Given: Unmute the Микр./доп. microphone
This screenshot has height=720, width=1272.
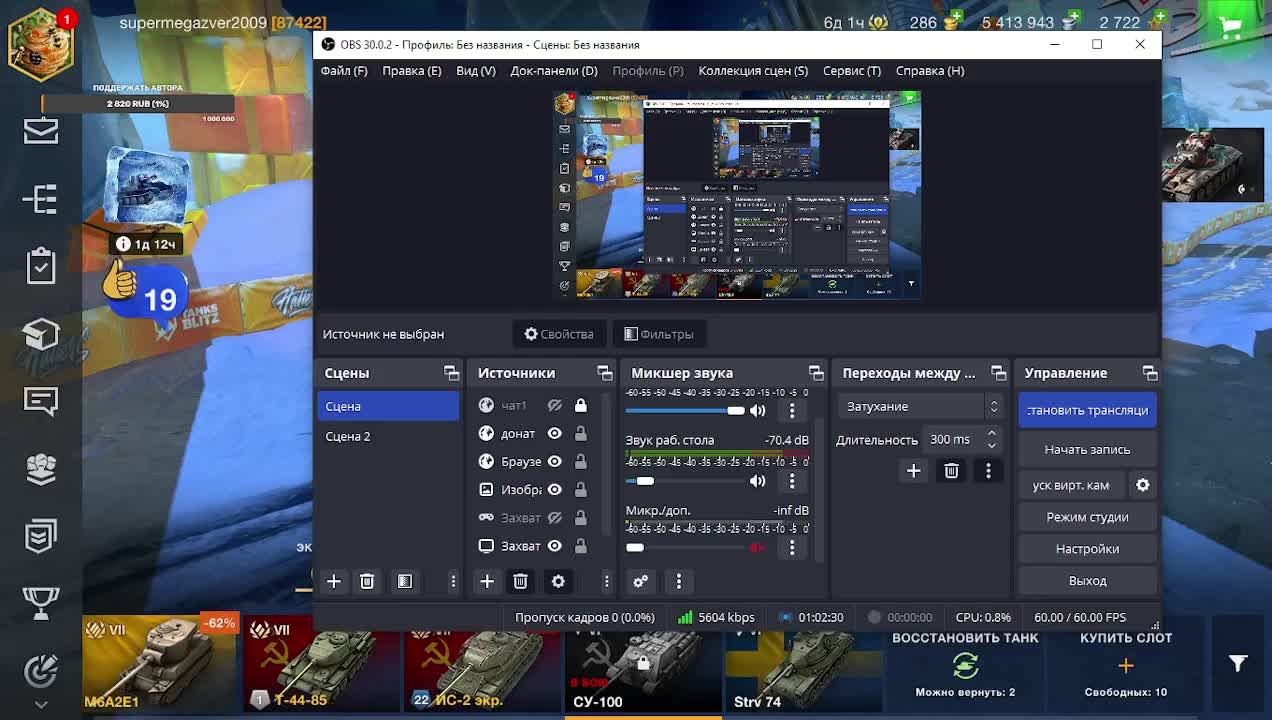Looking at the screenshot, I should (x=758, y=547).
